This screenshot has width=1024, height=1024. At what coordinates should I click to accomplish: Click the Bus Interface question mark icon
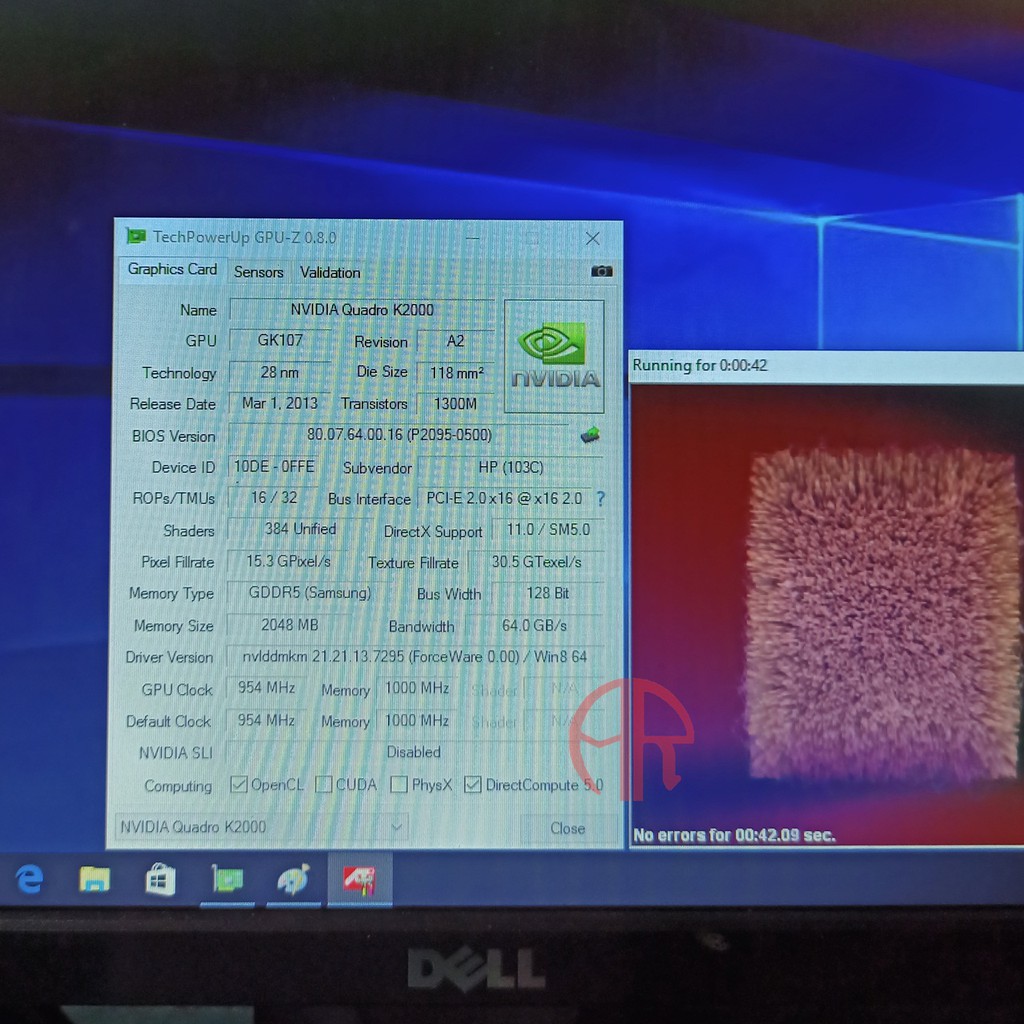pos(600,498)
